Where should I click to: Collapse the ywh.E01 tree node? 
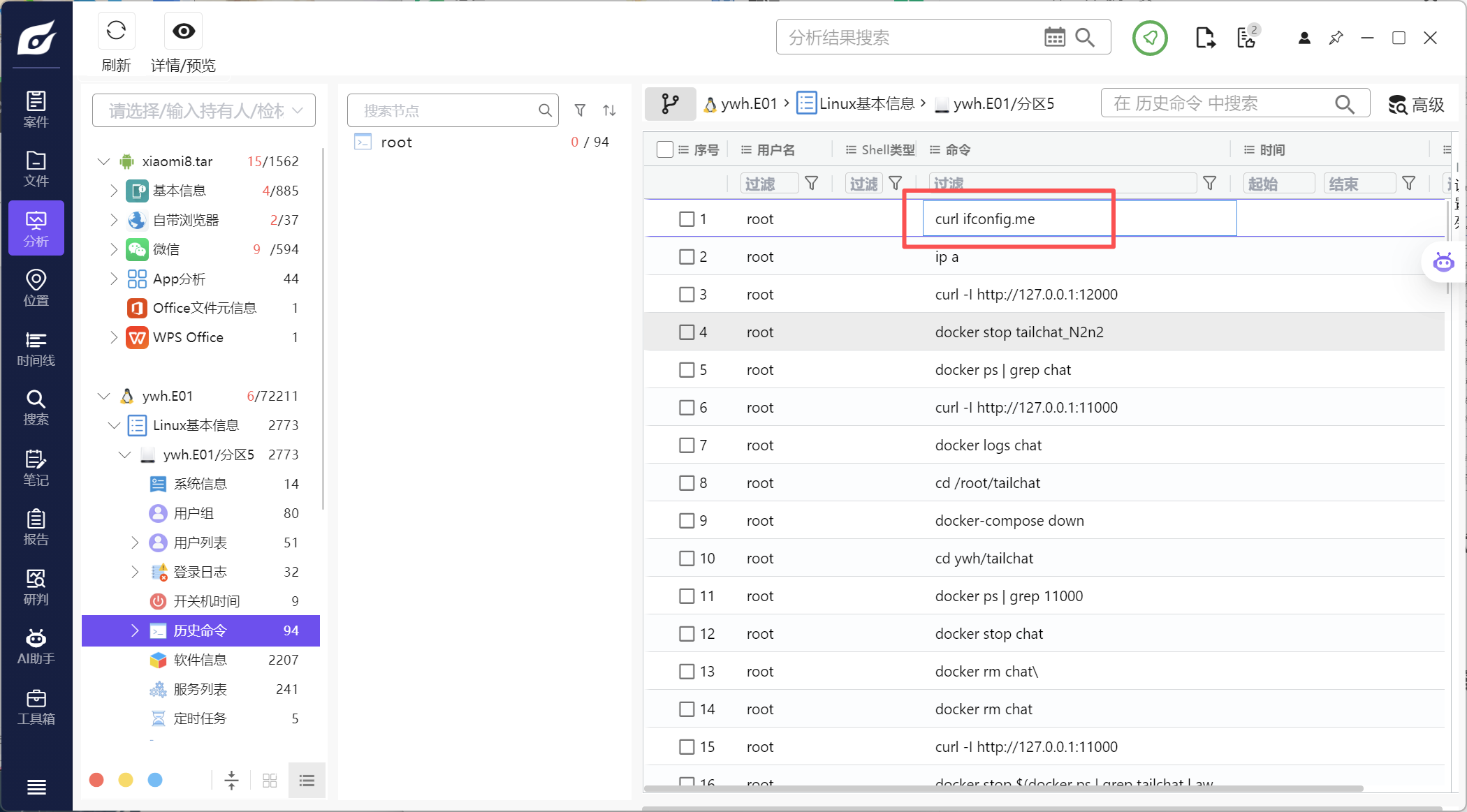click(x=103, y=396)
